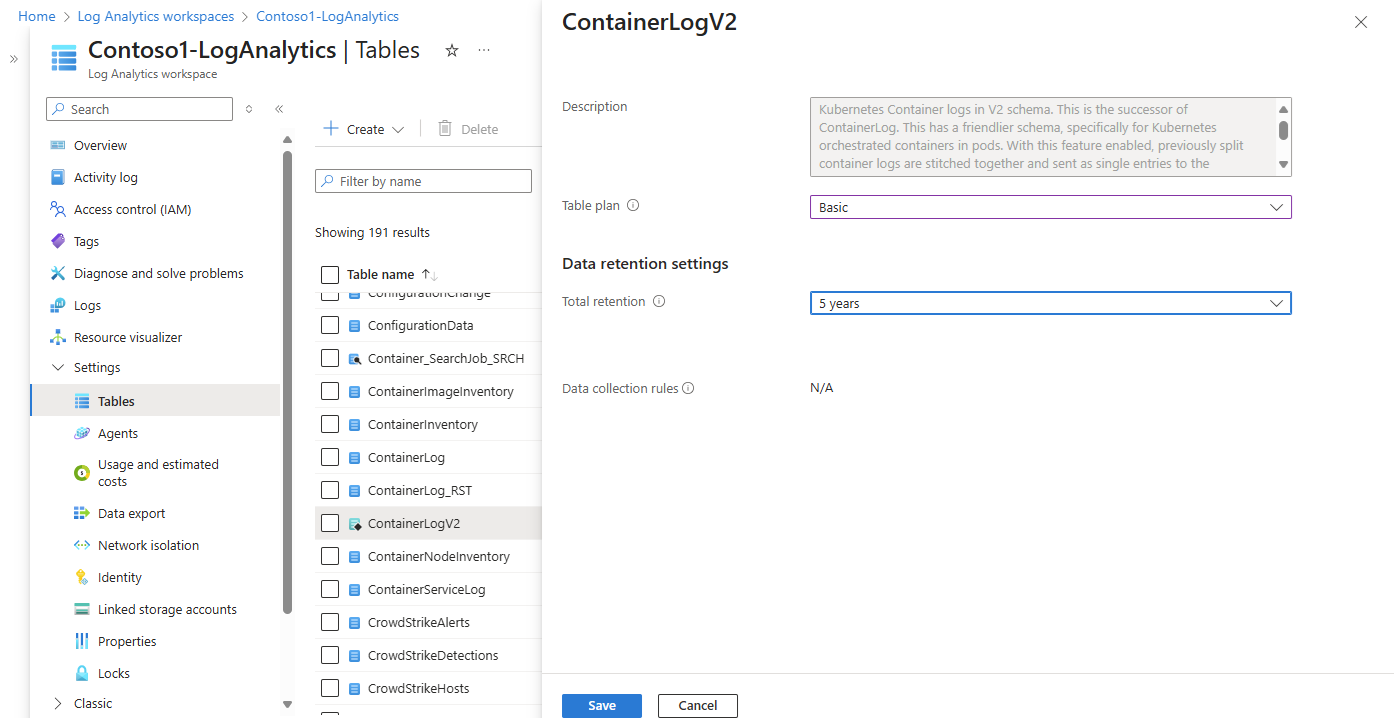
Task: Open Network isolation settings
Action: click(x=148, y=545)
